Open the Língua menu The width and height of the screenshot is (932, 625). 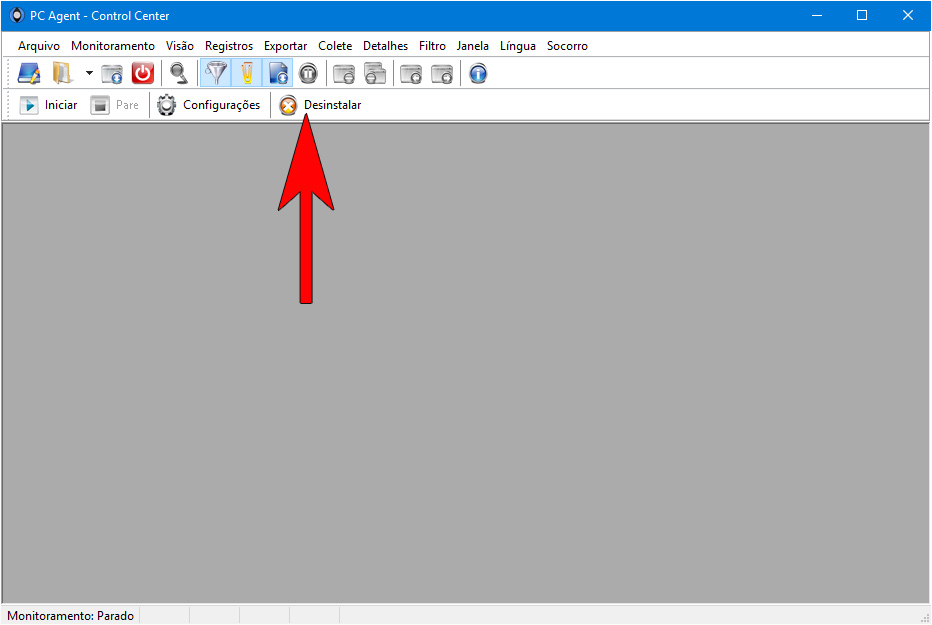518,46
